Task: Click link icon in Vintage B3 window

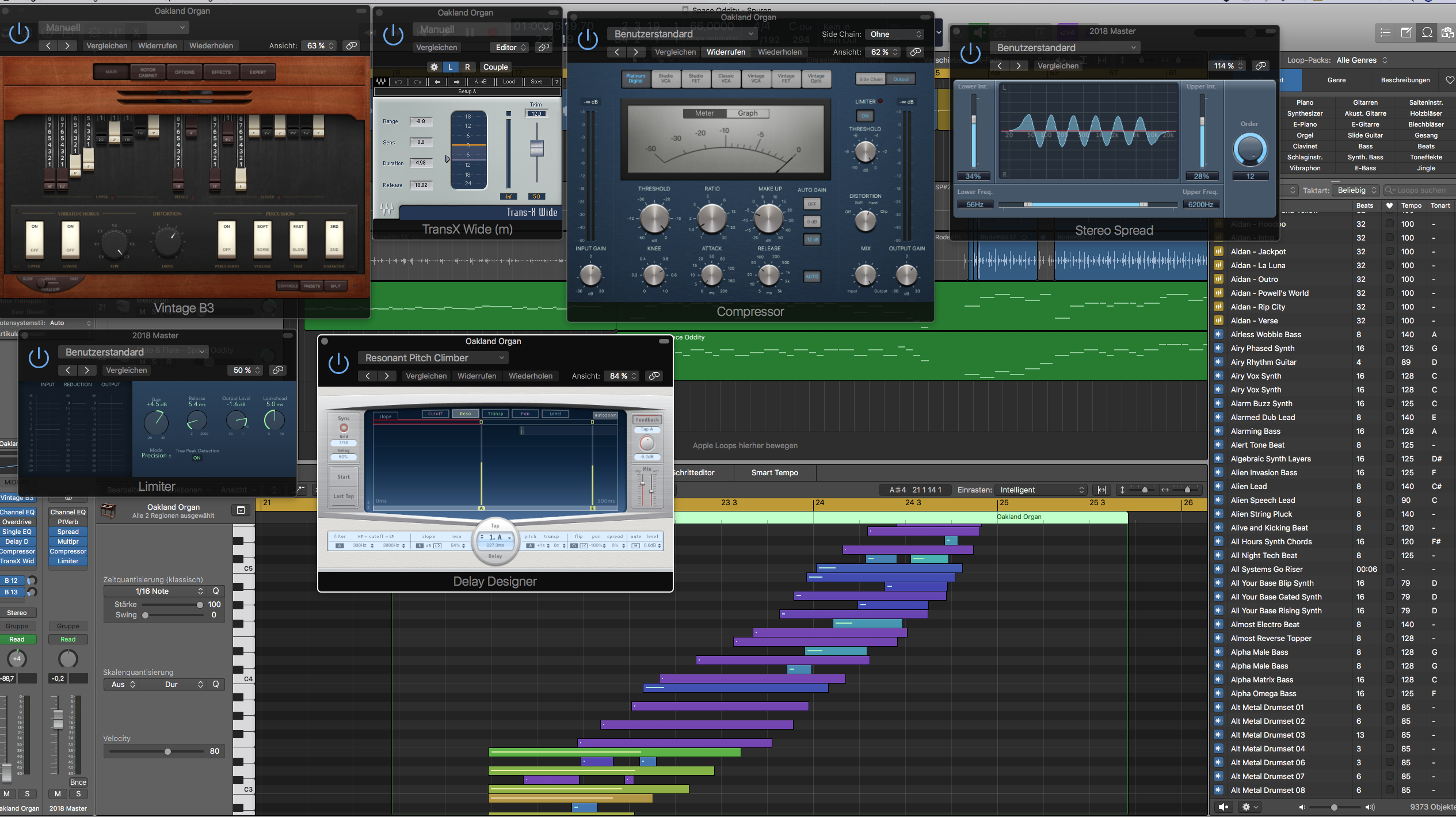Action: 351,45
